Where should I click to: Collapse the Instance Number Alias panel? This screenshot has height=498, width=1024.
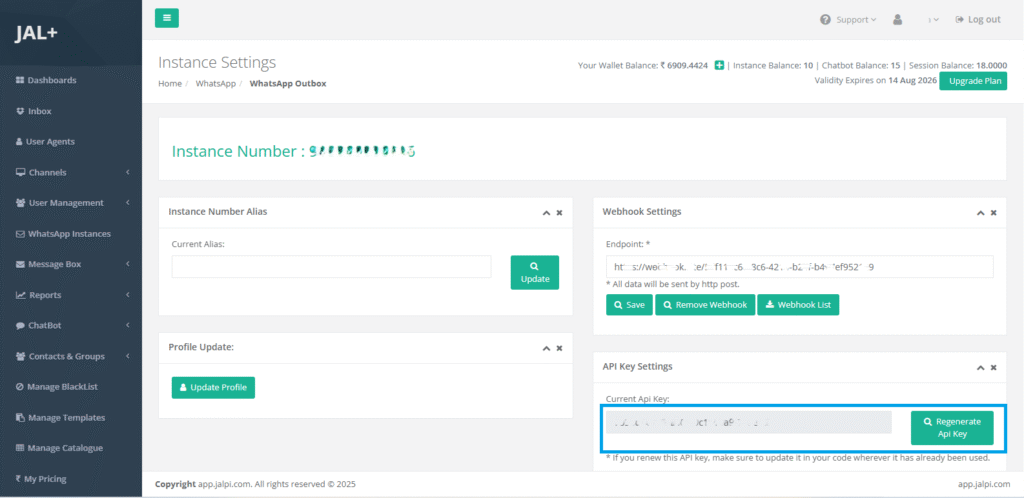pyautogui.click(x=546, y=213)
